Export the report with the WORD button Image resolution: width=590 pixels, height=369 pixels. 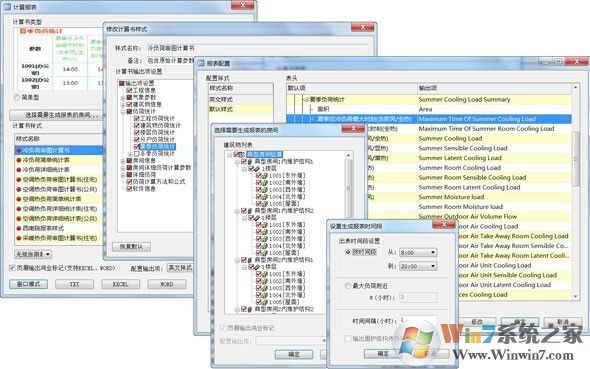click(167, 284)
